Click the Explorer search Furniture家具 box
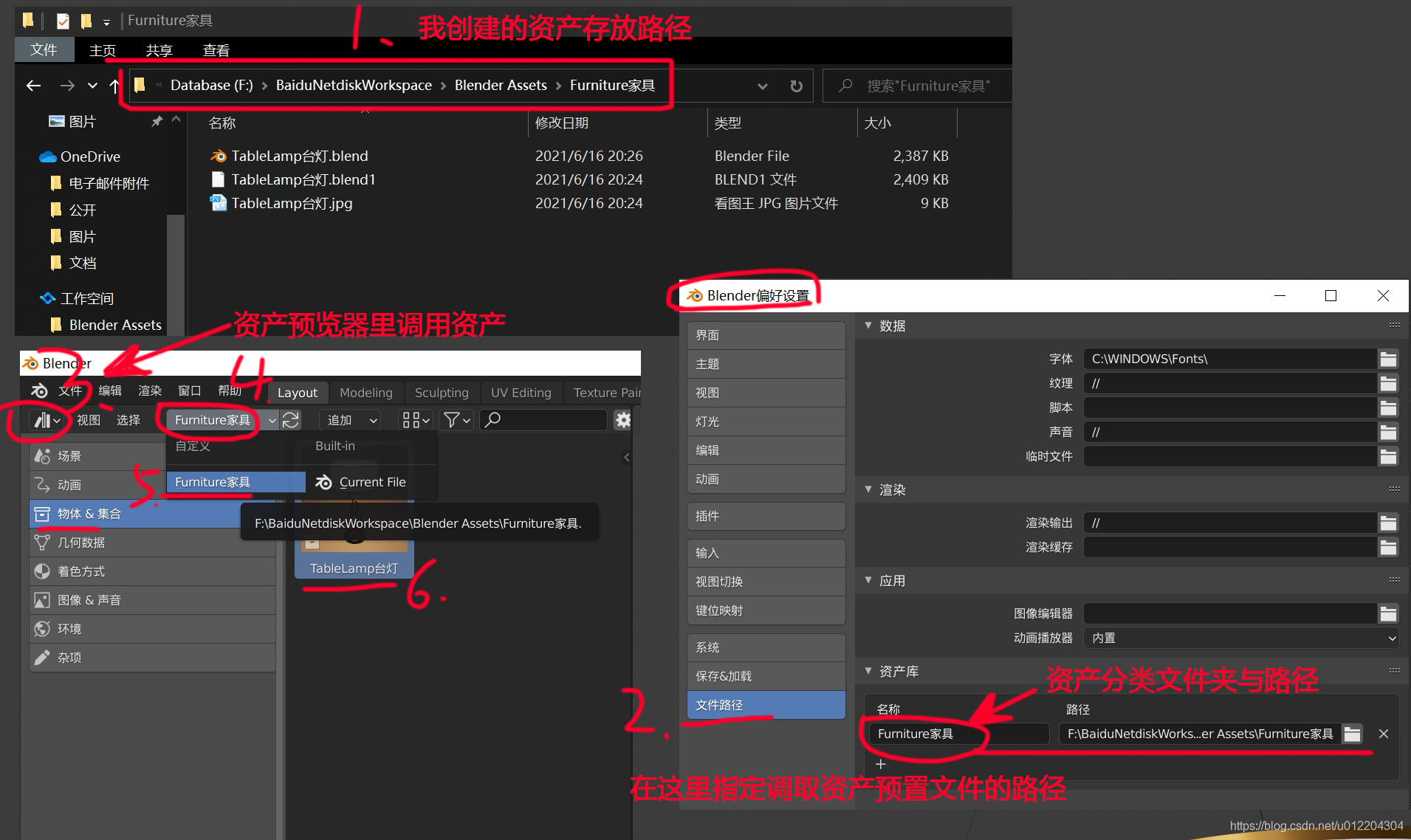The height and width of the screenshot is (840, 1411). [x=917, y=86]
